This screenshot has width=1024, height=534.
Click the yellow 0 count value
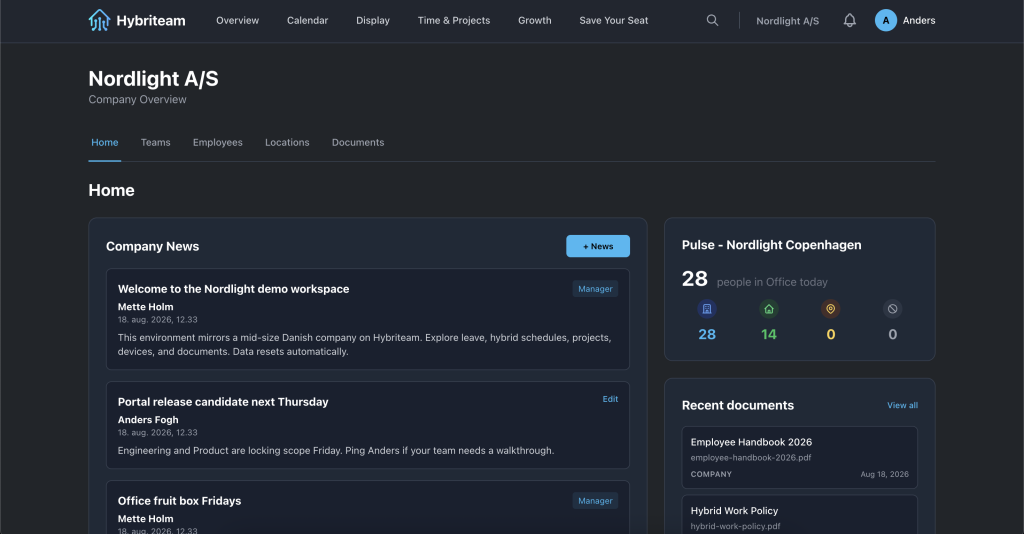[831, 334]
